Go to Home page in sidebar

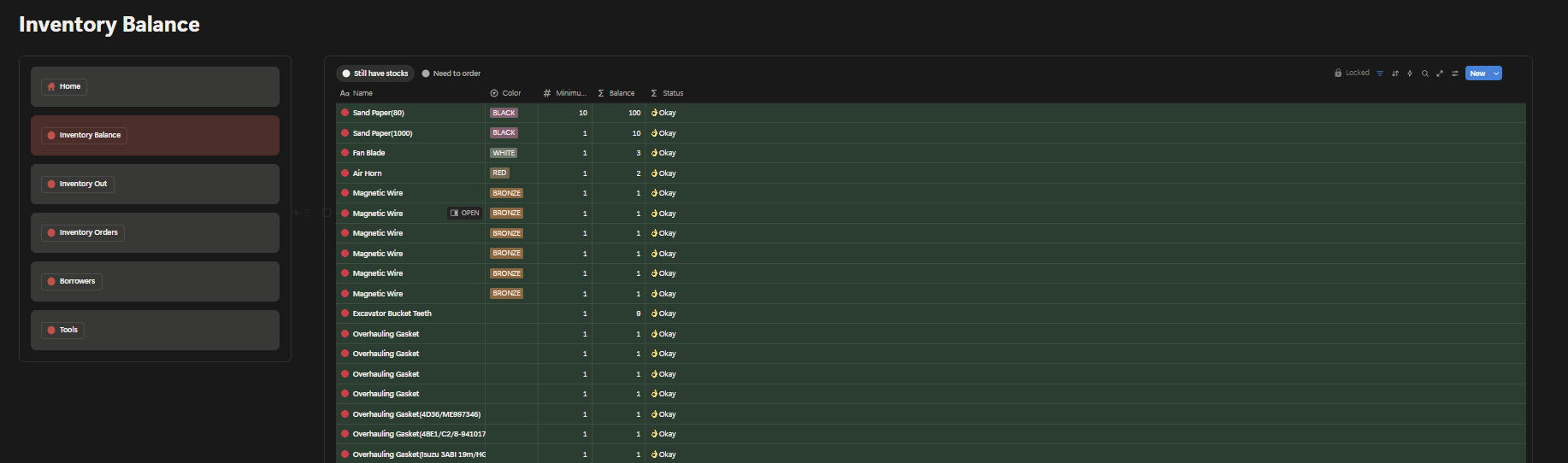64,86
